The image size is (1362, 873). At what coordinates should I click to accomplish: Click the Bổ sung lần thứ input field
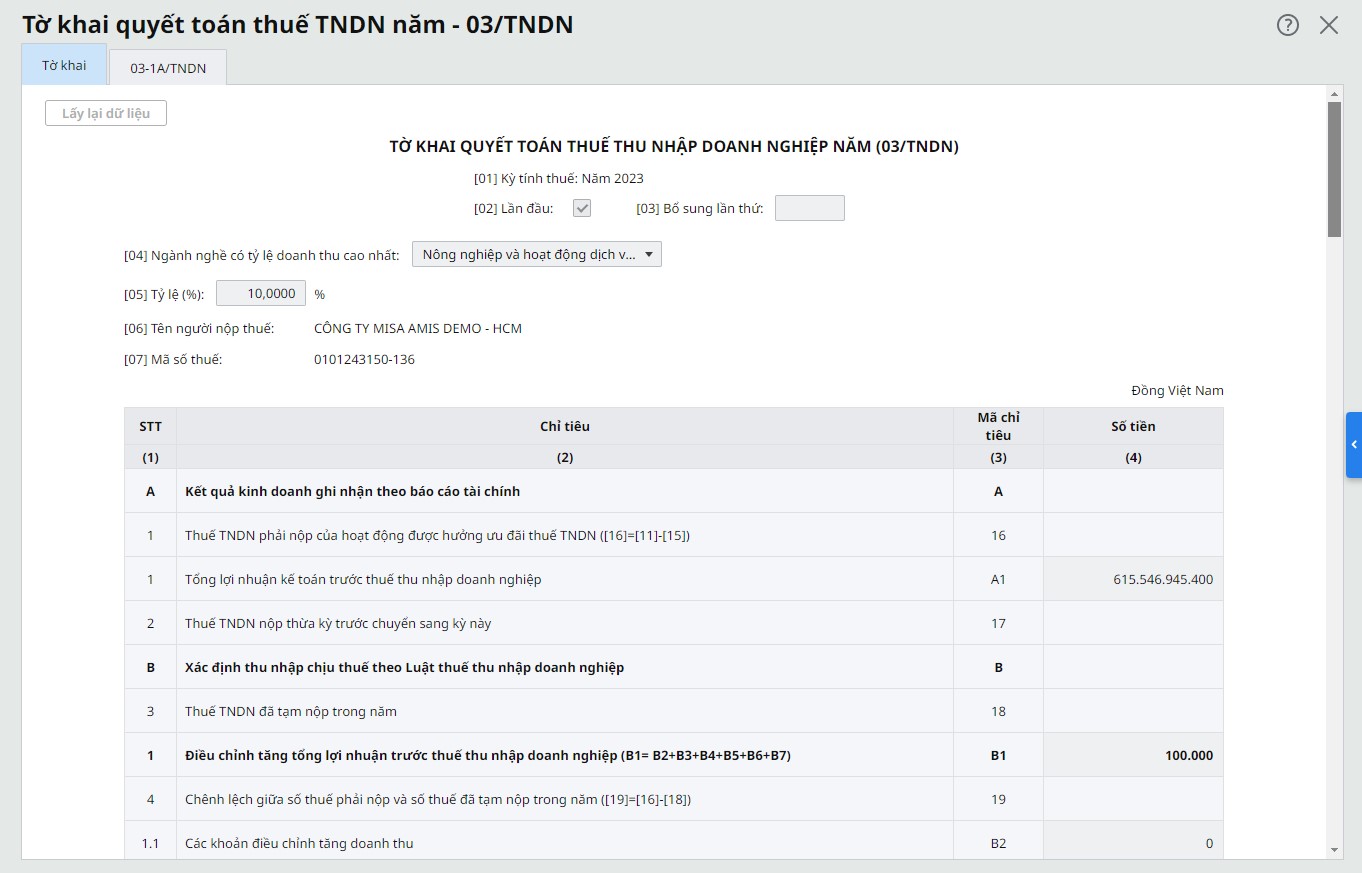coord(810,208)
